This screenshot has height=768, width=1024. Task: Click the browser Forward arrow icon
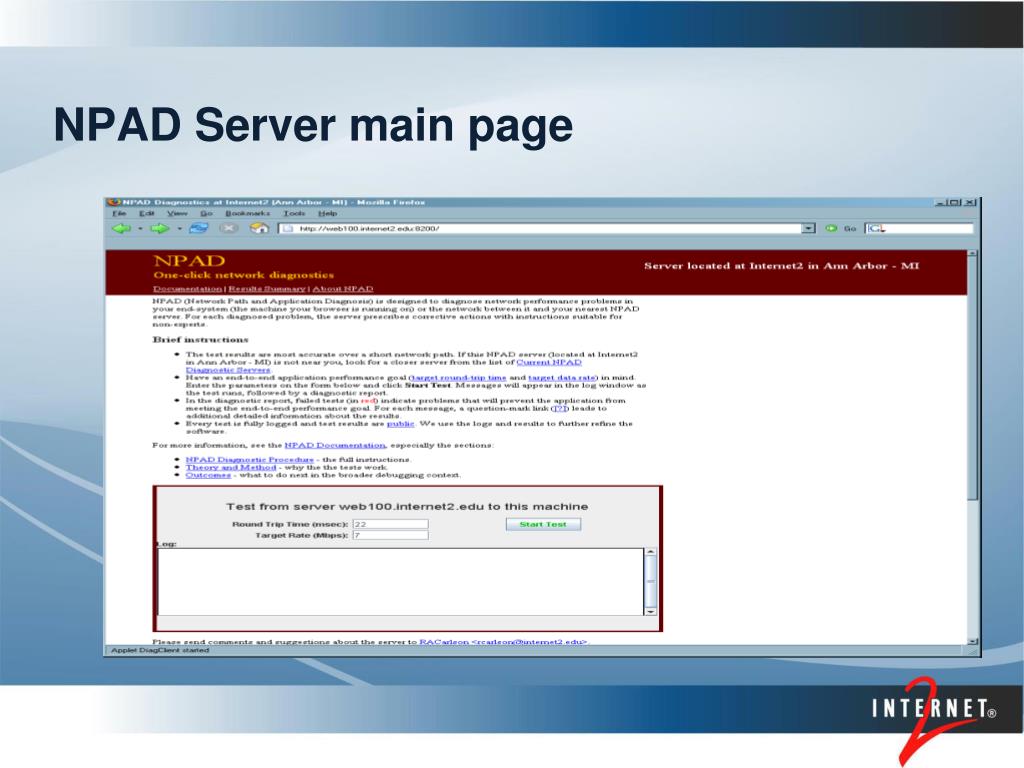[x=159, y=228]
